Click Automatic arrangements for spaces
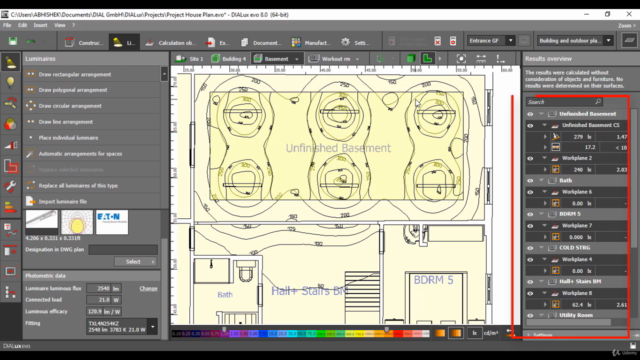 pos(80,153)
